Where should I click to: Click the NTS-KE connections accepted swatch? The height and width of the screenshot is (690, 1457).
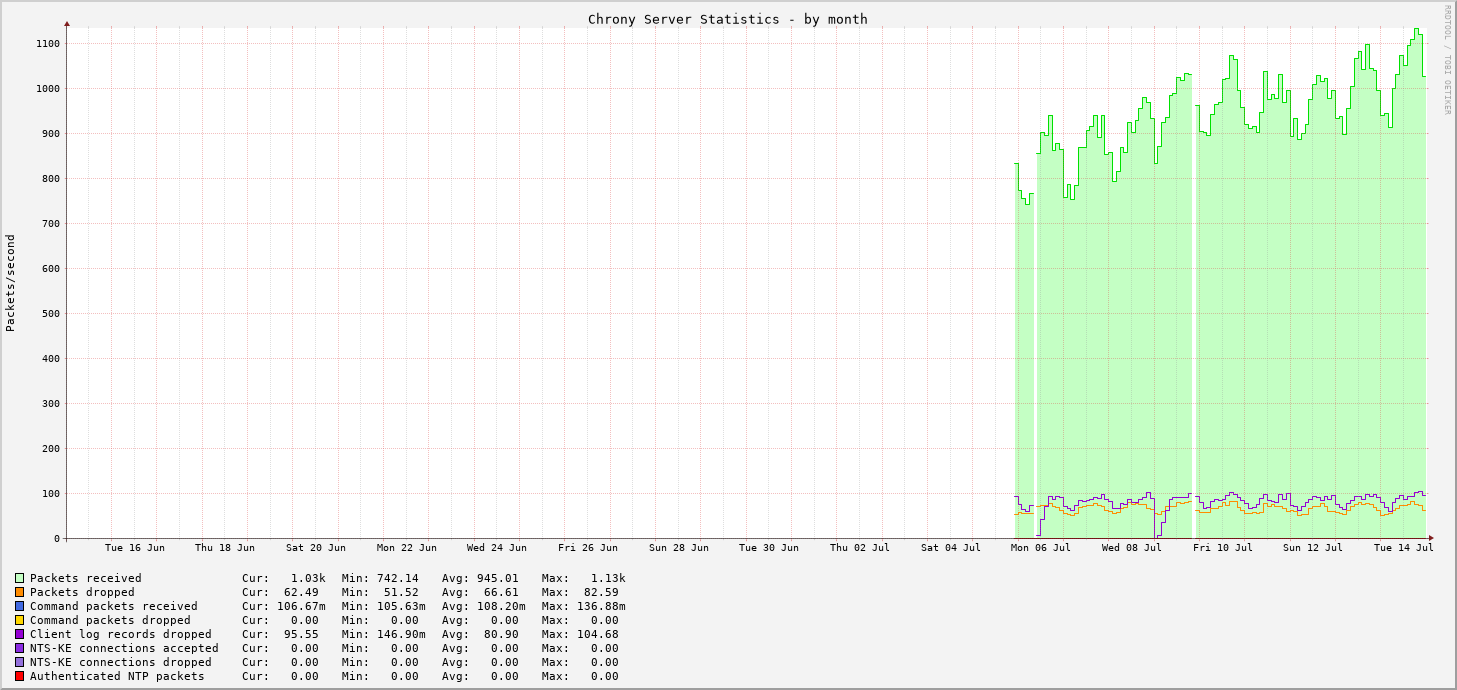(x=19, y=648)
